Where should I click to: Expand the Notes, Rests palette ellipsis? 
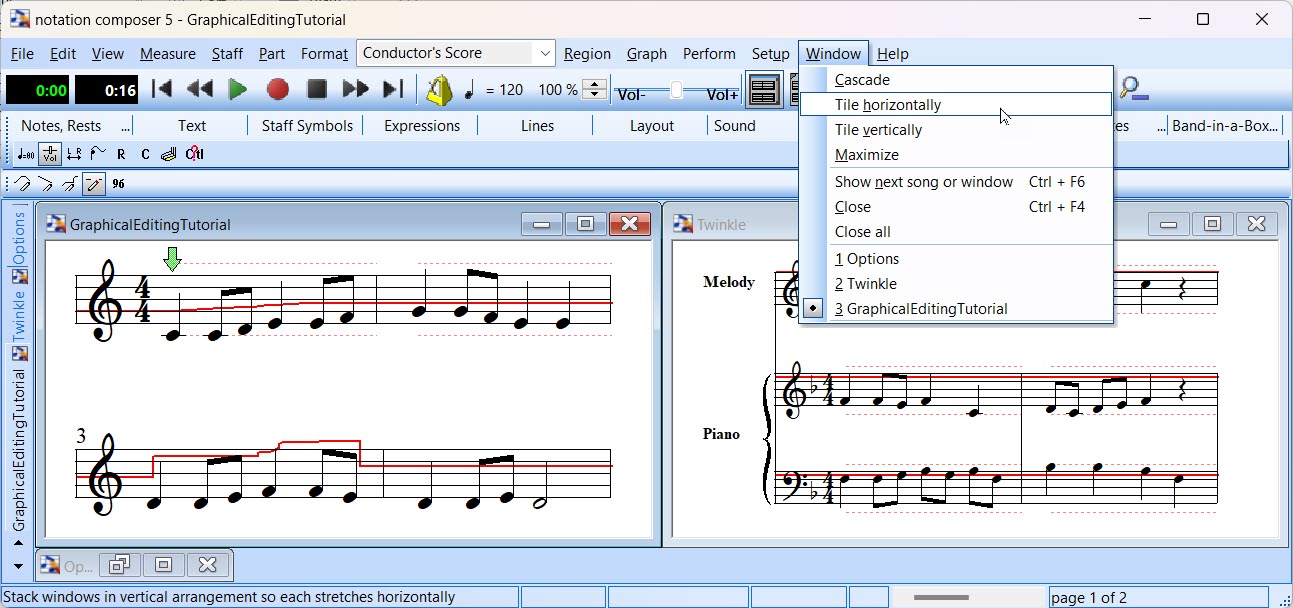click(x=125, y=126)
